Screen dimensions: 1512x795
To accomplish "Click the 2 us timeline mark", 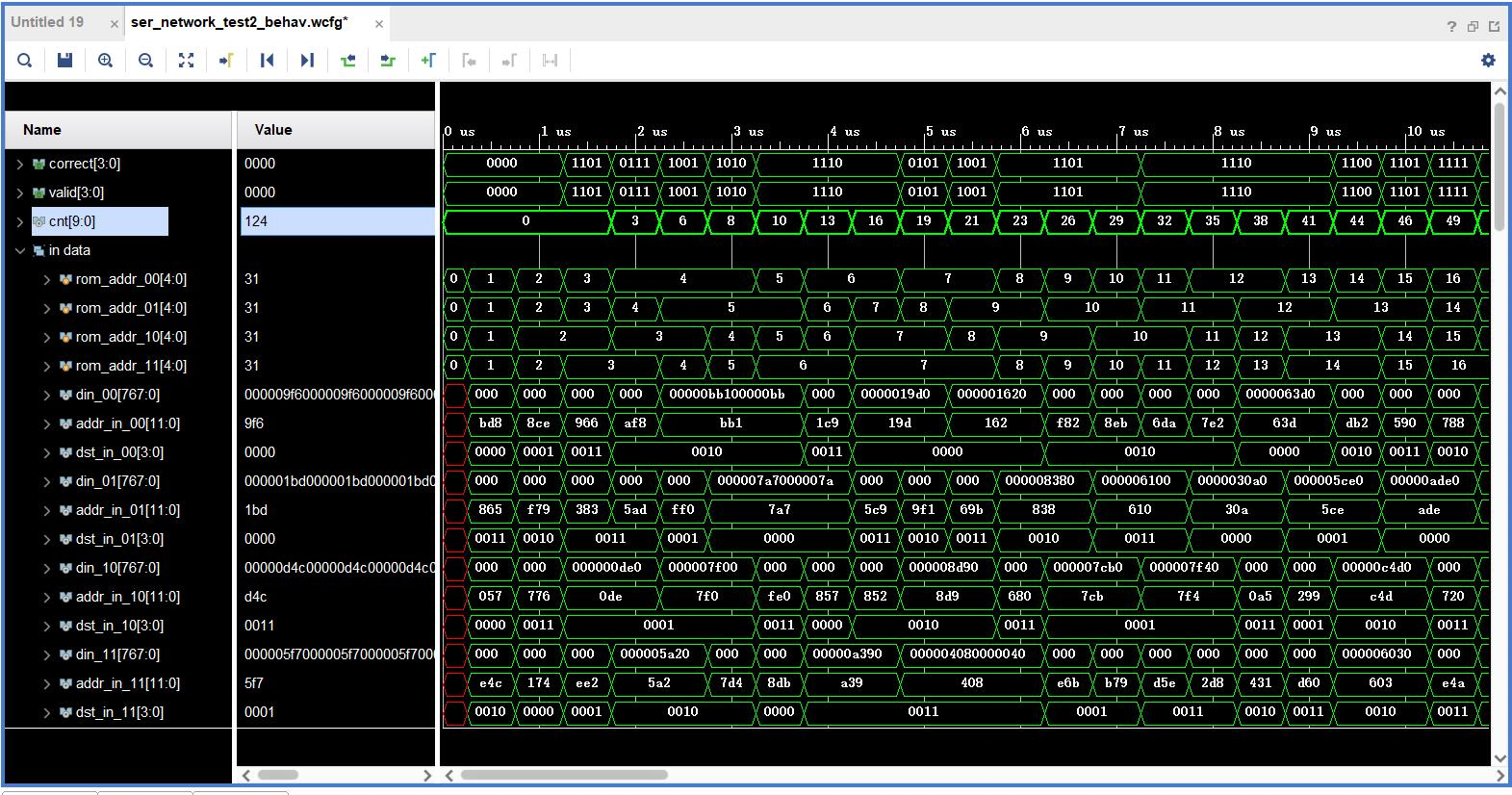I will click(x=652, y=131).
